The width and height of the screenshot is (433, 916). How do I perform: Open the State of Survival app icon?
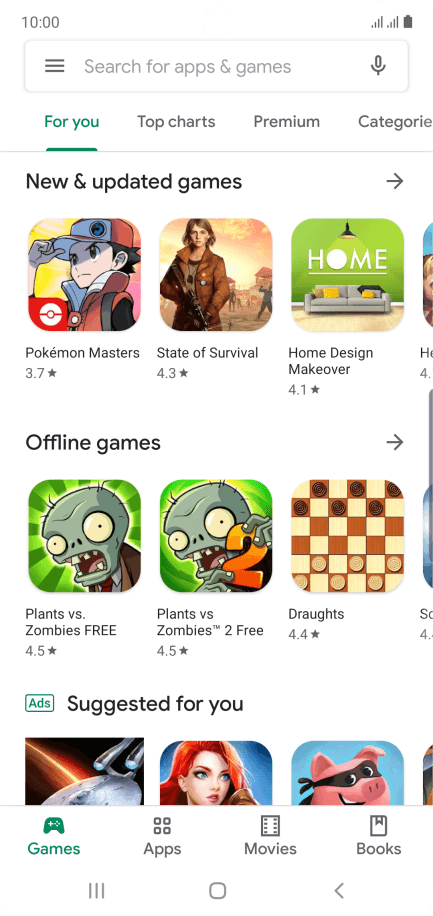(216, 275)
